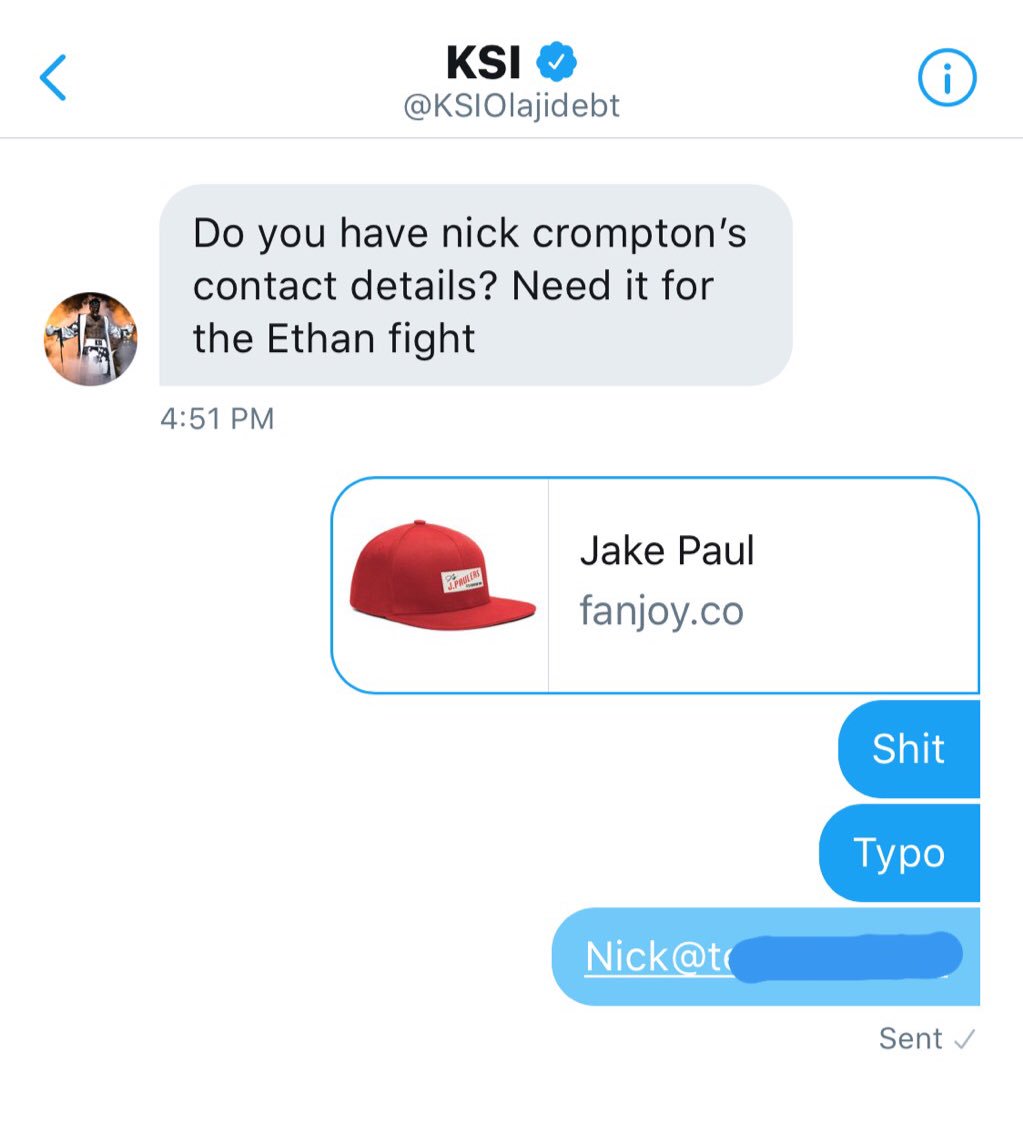Image resolution: width=1023 pixels, height=1137 pixels.
Task: Select the "Shit" message bubble
Action: pyautogui.click(x=909, y=749)
